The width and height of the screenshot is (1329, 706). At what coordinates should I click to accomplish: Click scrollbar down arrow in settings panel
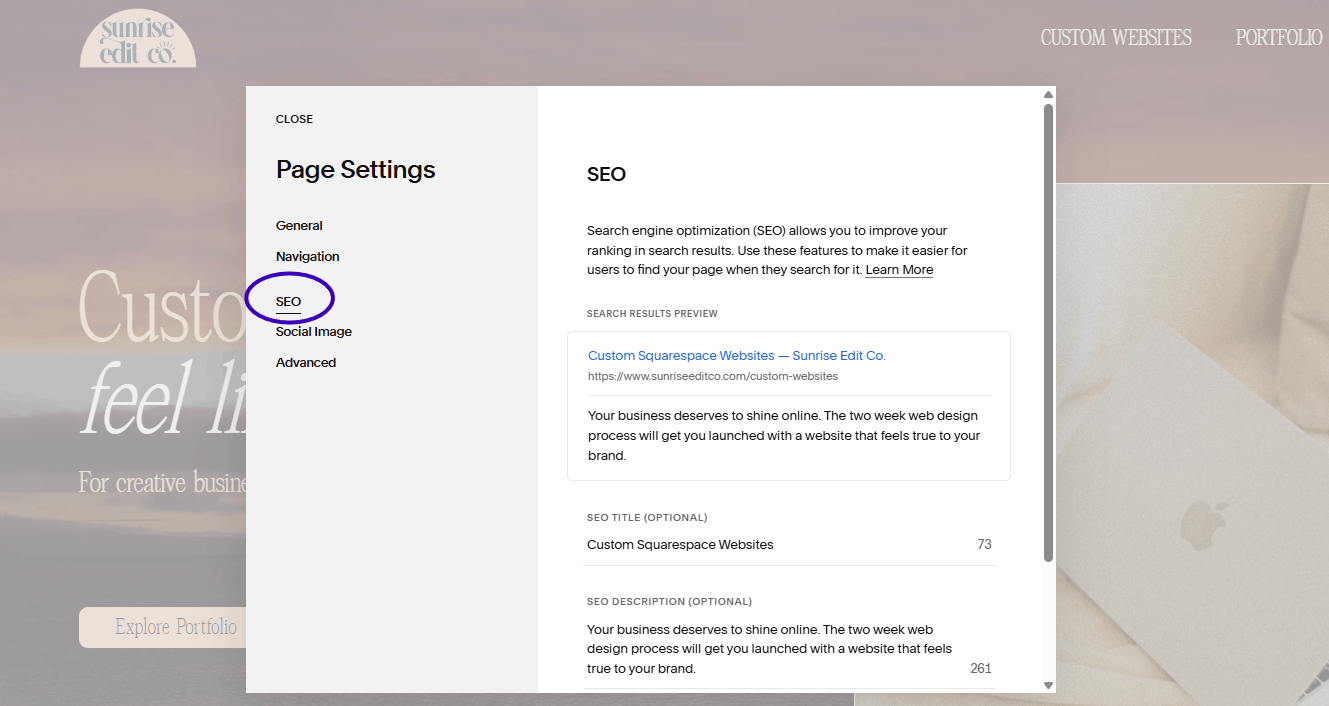1048,685
